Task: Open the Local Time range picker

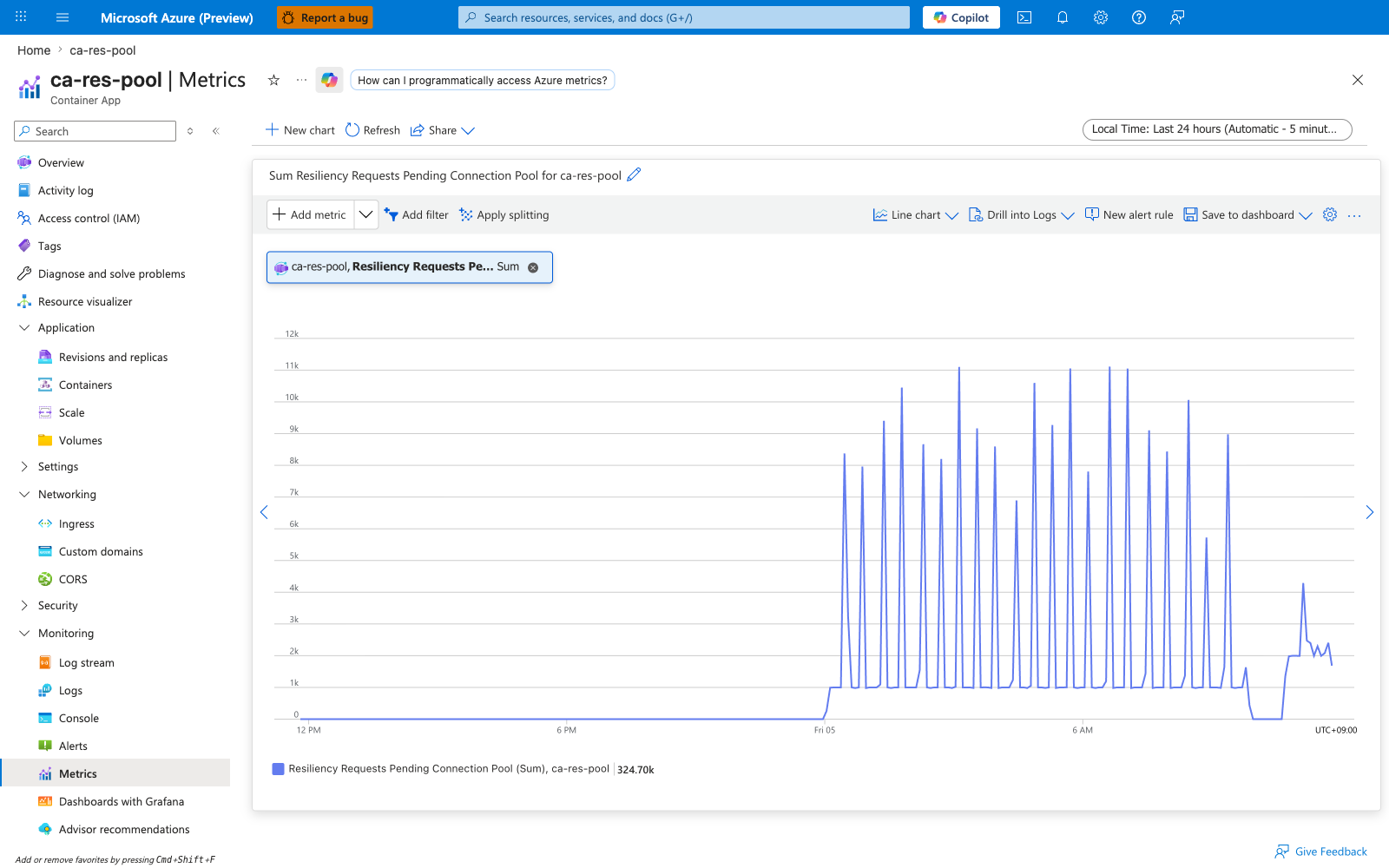Action: 1217,129
